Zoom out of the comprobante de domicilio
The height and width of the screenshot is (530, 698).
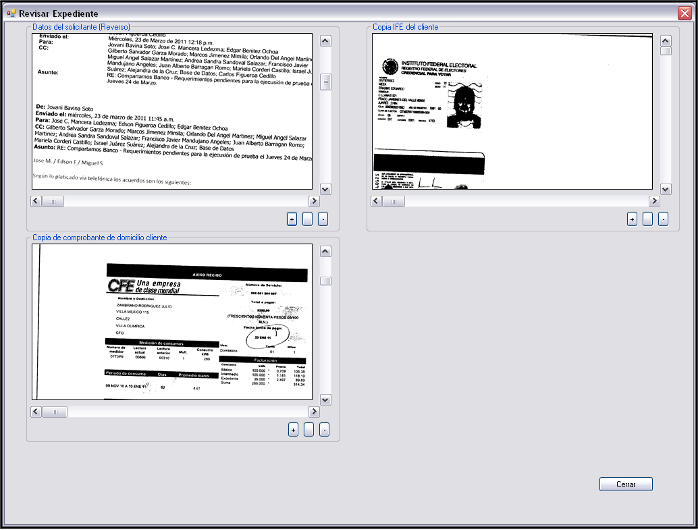tap(324, 429)
